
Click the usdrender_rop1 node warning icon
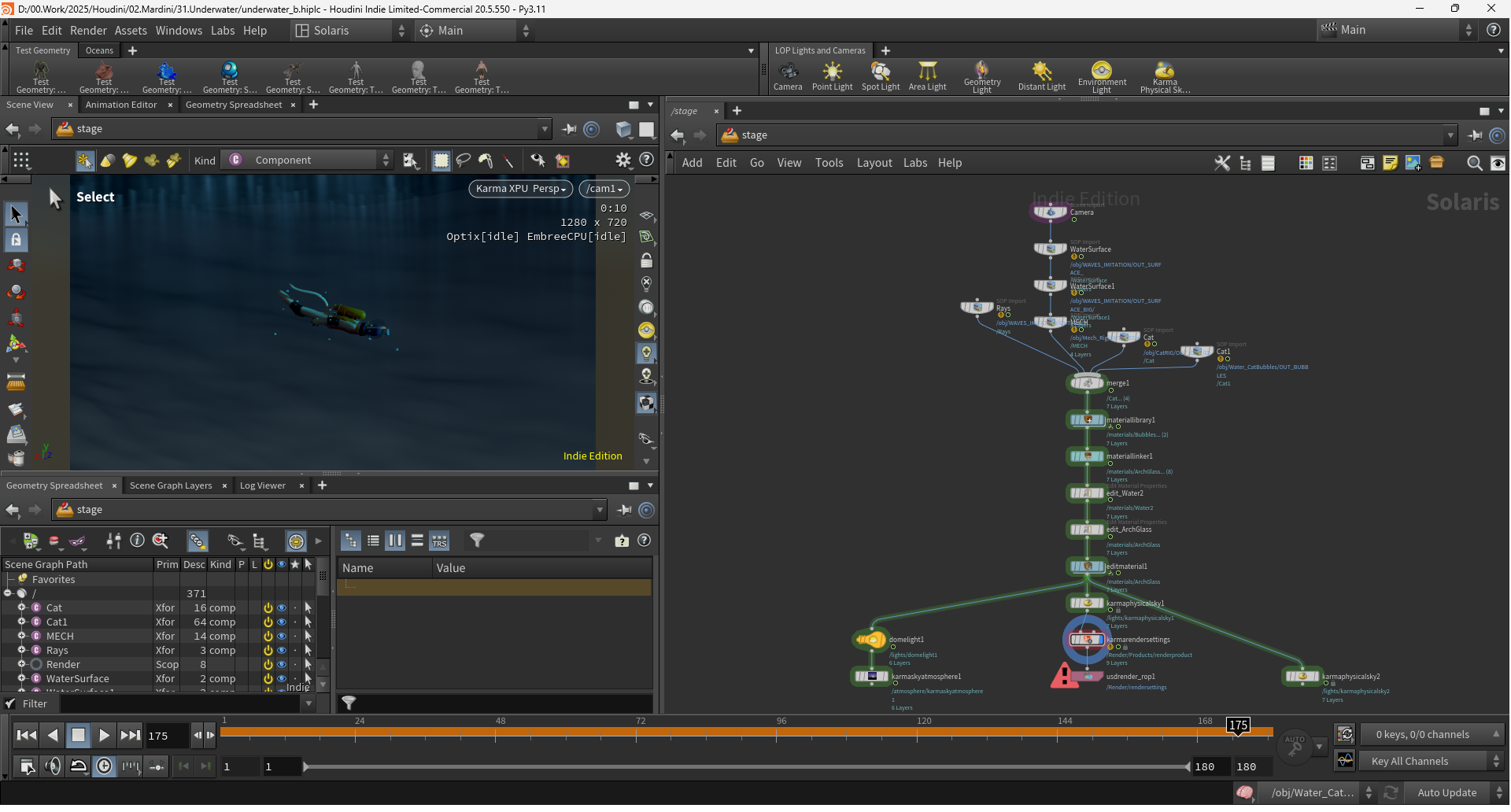pyautogui.click(x=1064, y=675)
